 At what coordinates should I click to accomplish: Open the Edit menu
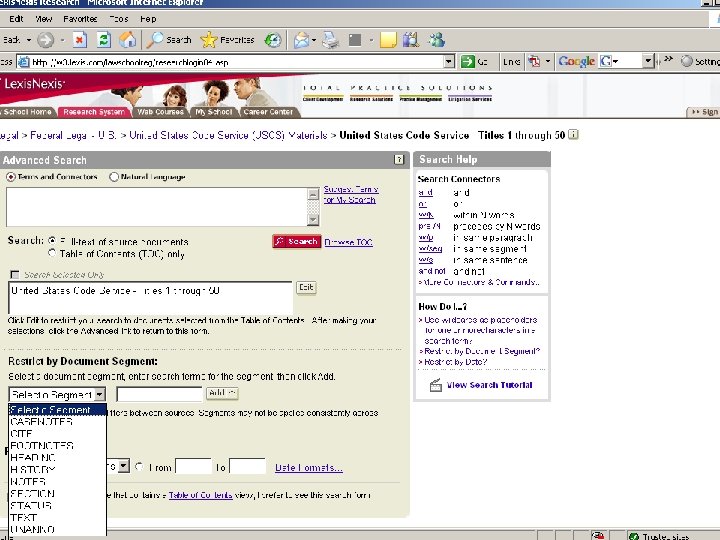[16, 19]
